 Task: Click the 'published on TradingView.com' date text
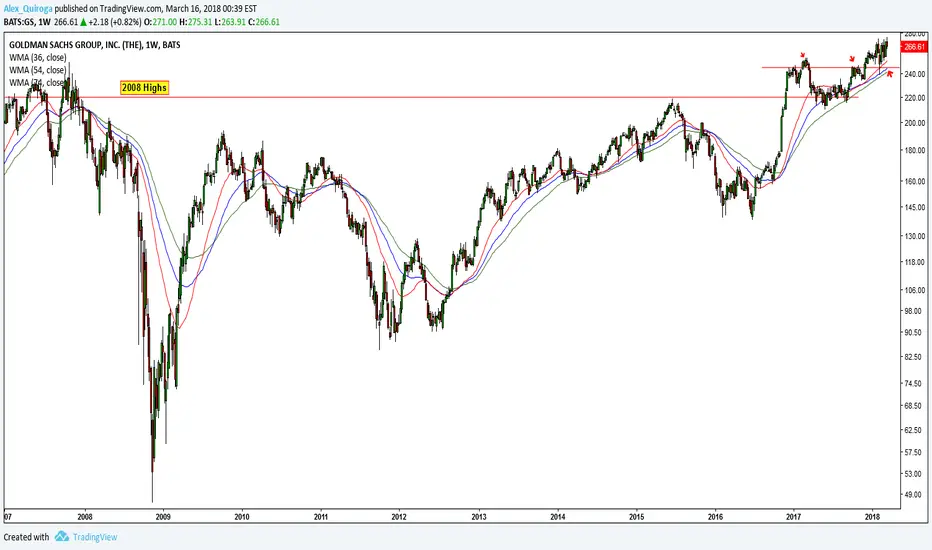coord(156,9)
